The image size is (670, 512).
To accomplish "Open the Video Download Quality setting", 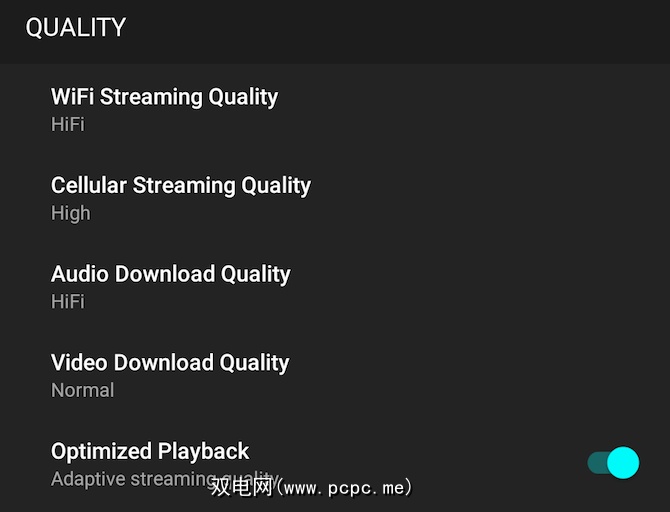I will pos(170,363).
